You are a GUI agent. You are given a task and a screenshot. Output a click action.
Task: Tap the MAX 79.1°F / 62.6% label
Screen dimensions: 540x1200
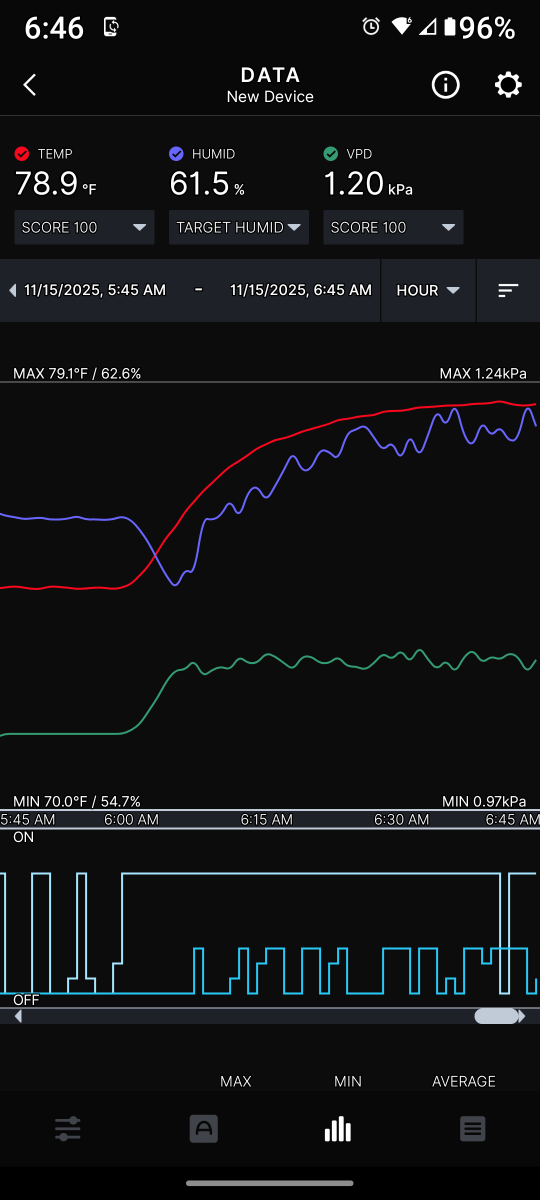pyautogui.click(x=77, y=374)
